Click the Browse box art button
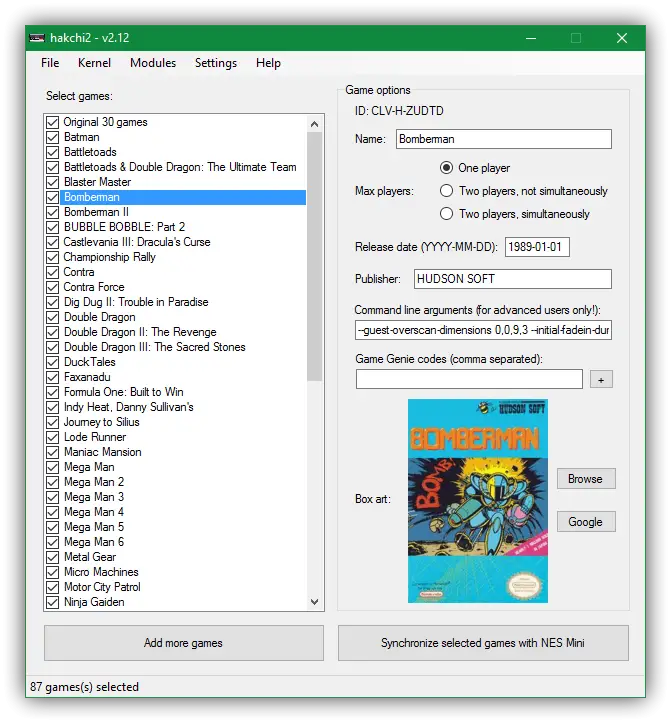Image resolution: width=671 pixels, height=723 pixels. [x=586, y=479]
